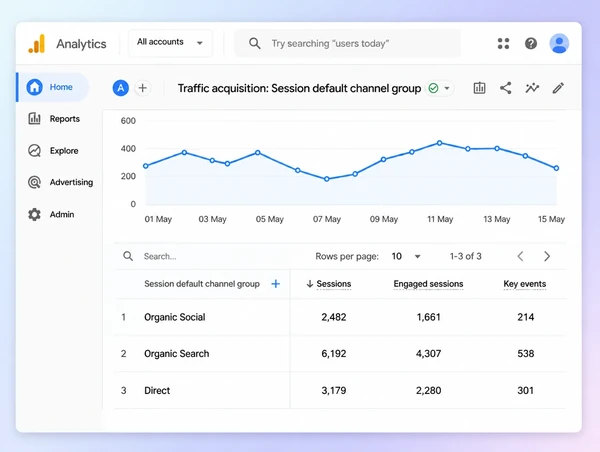This screenshot has width=600, height=452.
Task: Select the Direct row label
Action: point(157,390)
